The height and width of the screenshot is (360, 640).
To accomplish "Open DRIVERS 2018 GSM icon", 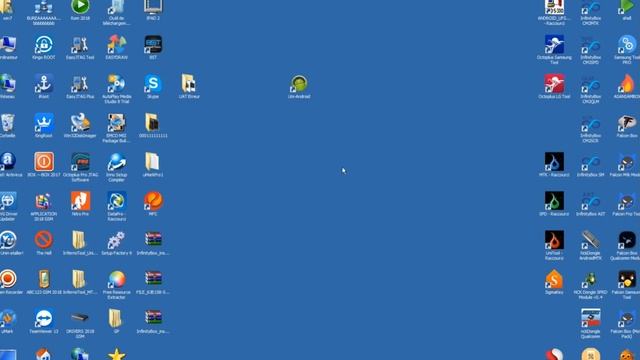I will click(80, 318).
